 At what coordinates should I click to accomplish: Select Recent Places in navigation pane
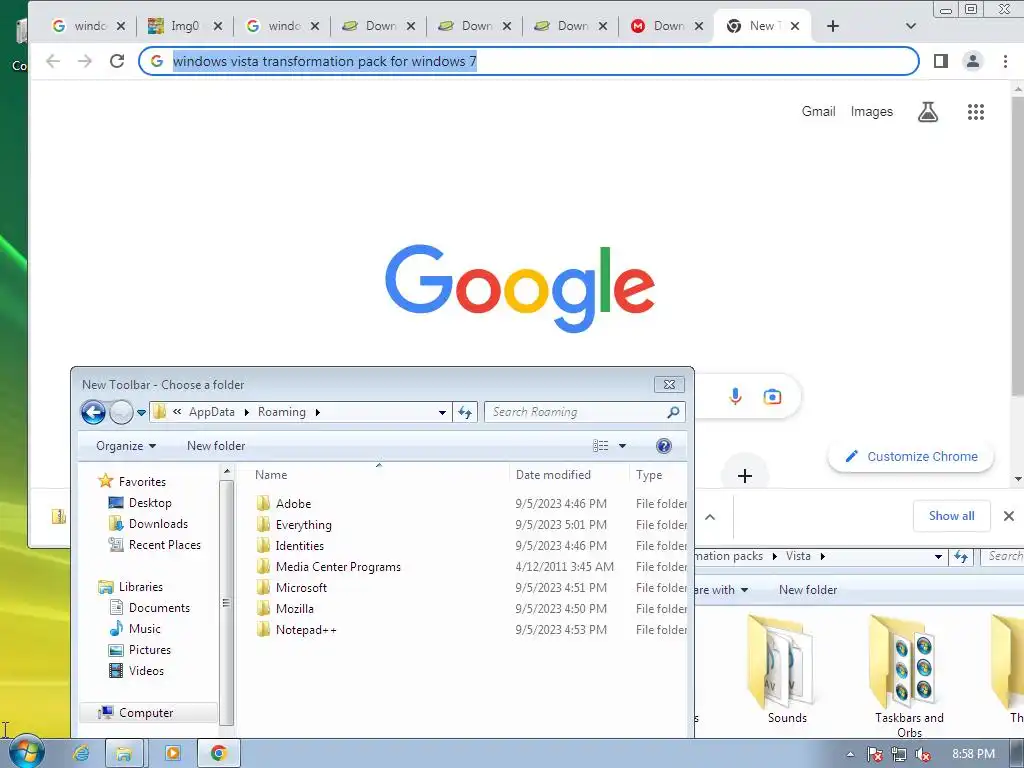coord(165,545)
